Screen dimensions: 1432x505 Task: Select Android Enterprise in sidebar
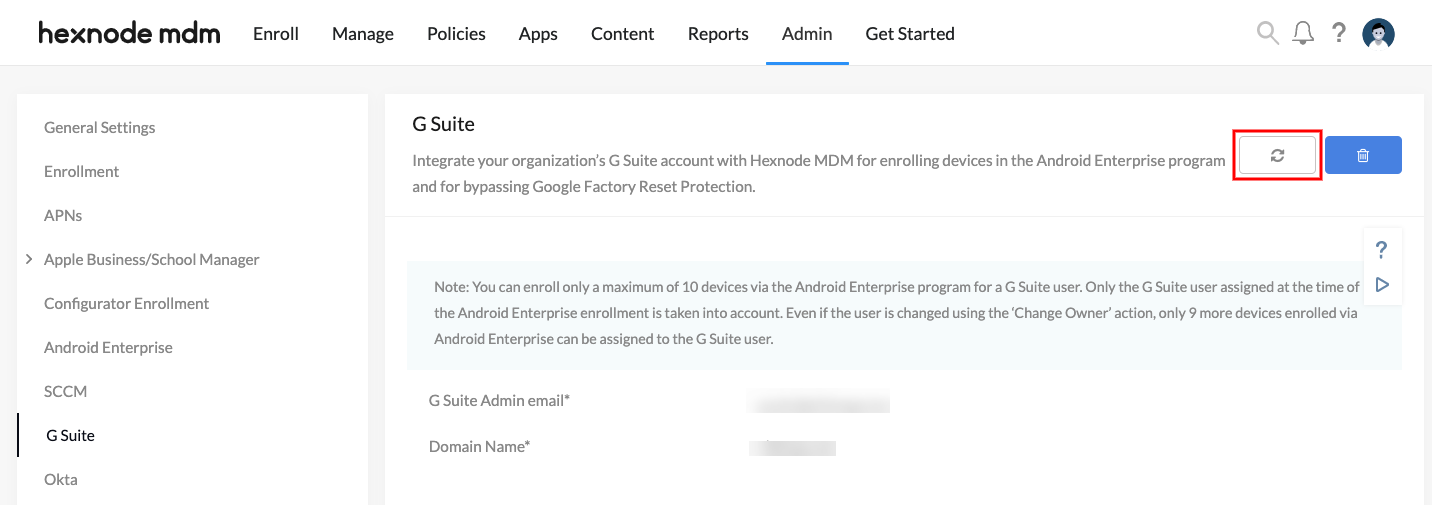tap(108, 347)
